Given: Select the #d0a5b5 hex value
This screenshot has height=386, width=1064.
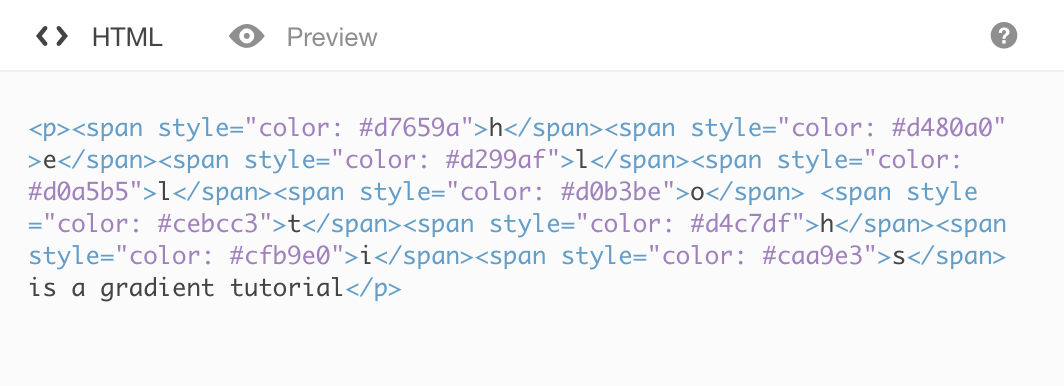Looking at the screenshot, I should click(79, 193).
